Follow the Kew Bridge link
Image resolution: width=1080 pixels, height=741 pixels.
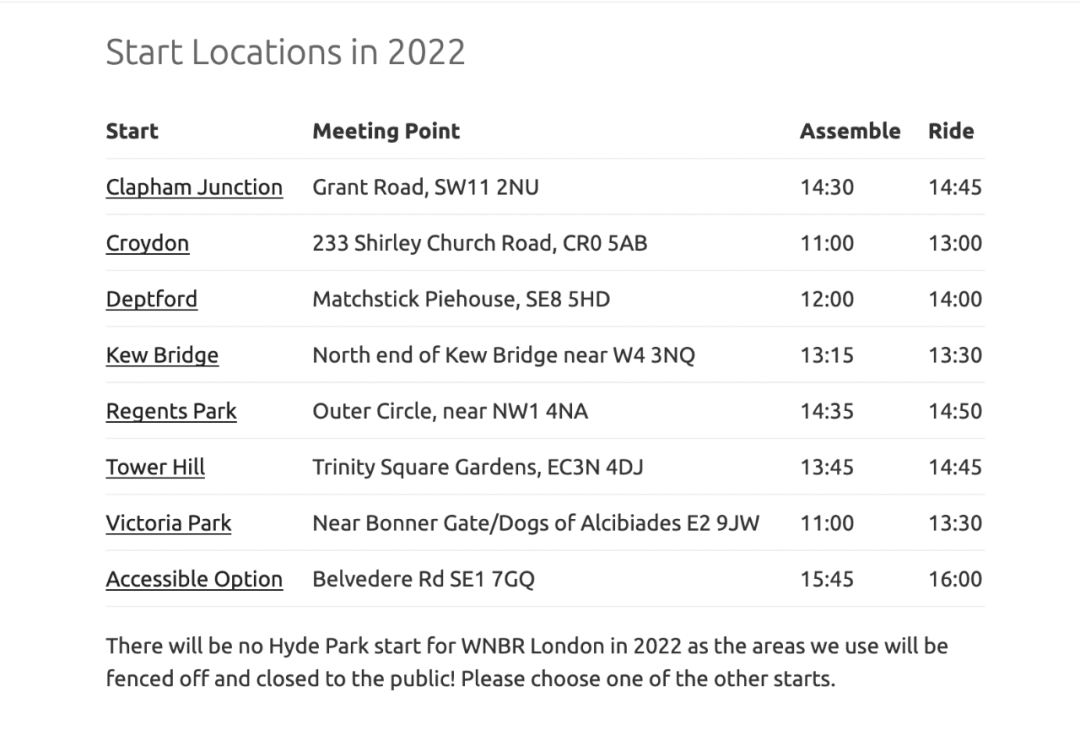pyautogui.click(x=162, y=355)
